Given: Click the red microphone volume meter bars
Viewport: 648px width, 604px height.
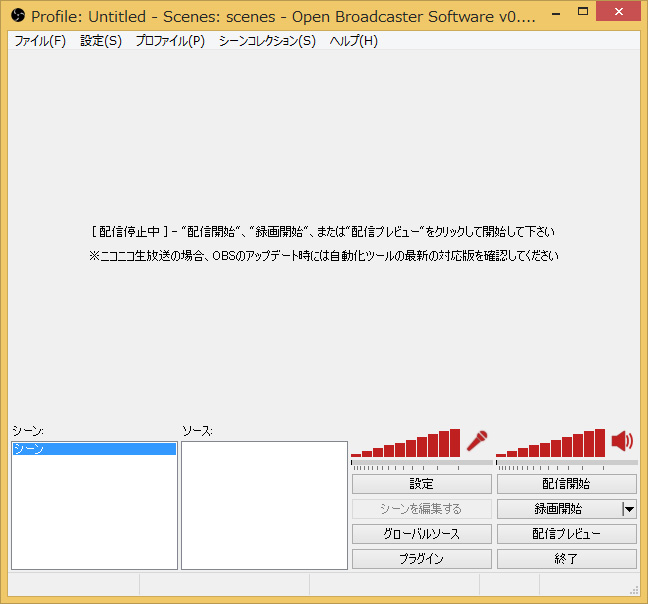Looking at the screenshot, I should click(x=405, y=443).
